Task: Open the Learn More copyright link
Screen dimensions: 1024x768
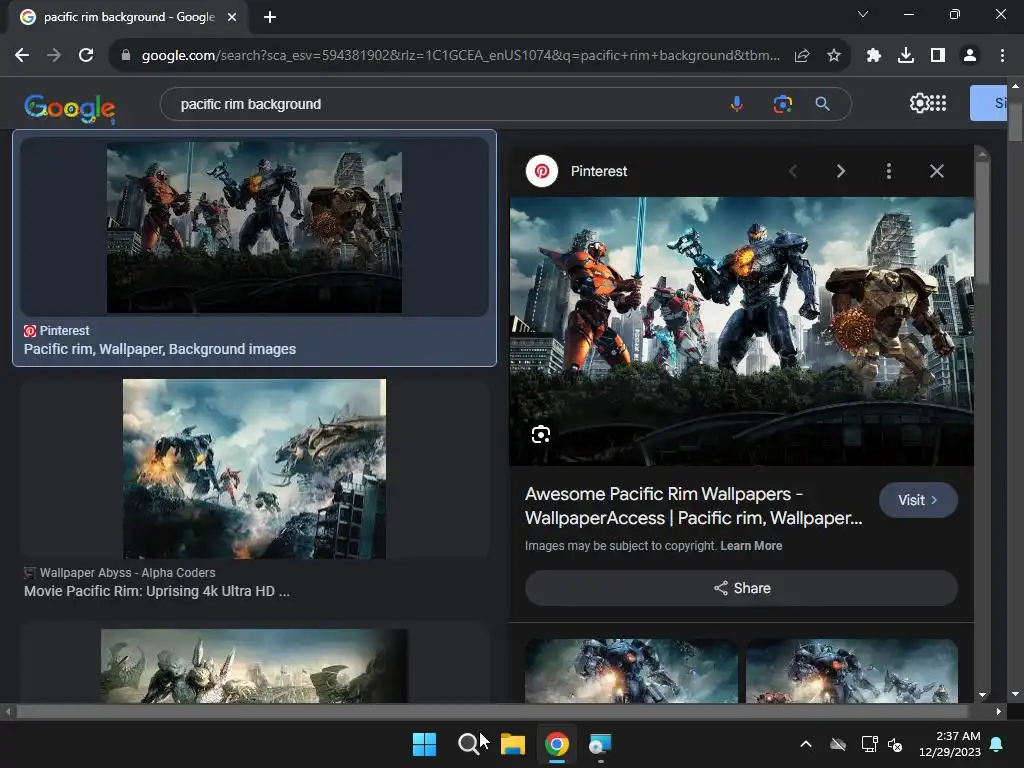Action: pyautogui.click(x=751, y=546)
